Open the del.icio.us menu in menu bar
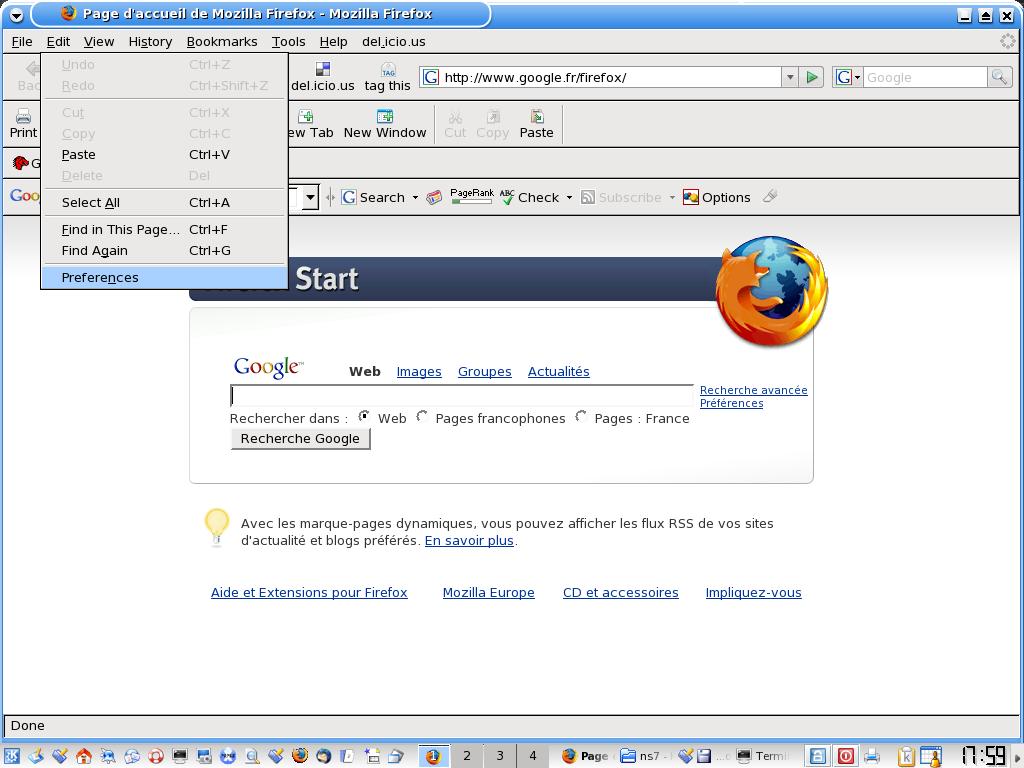This screenshot has height=768, width=1024. 394,42
